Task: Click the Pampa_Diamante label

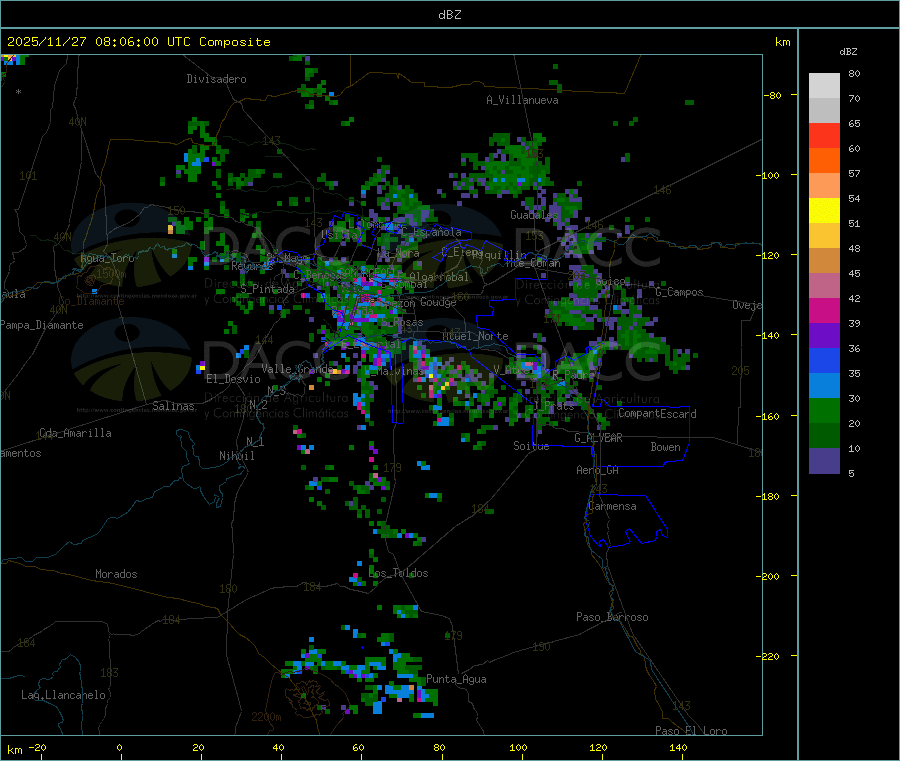Action: pos(42,325)
